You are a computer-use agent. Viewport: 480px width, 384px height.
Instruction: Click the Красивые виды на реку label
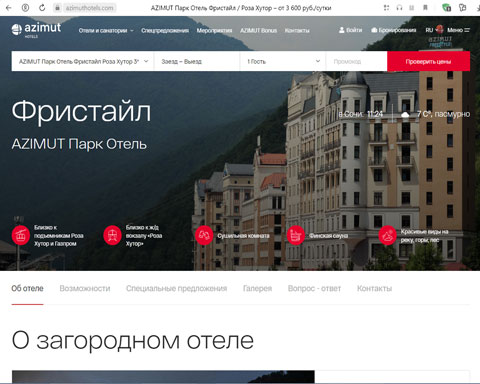click(x=424, y=236)
